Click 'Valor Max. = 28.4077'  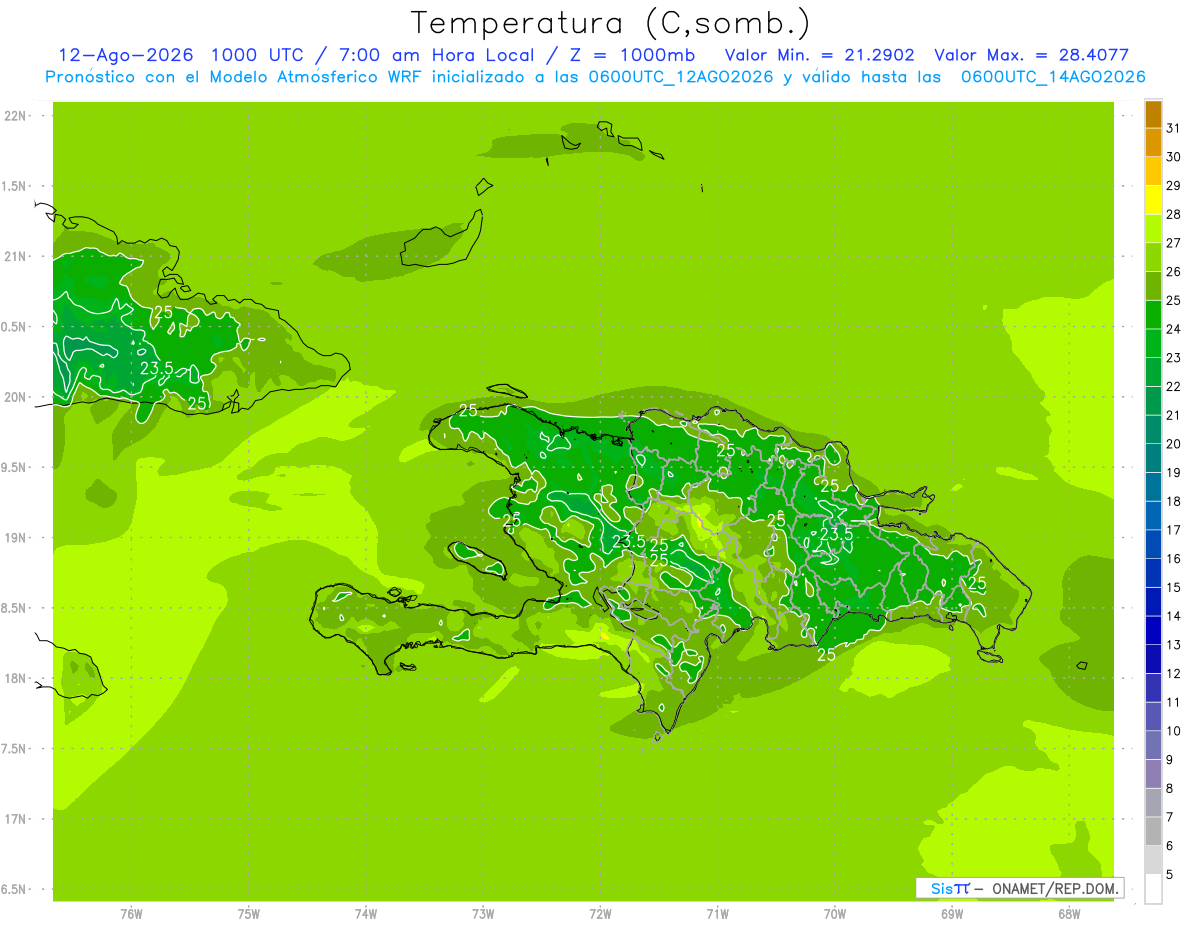click(1031, 55)
